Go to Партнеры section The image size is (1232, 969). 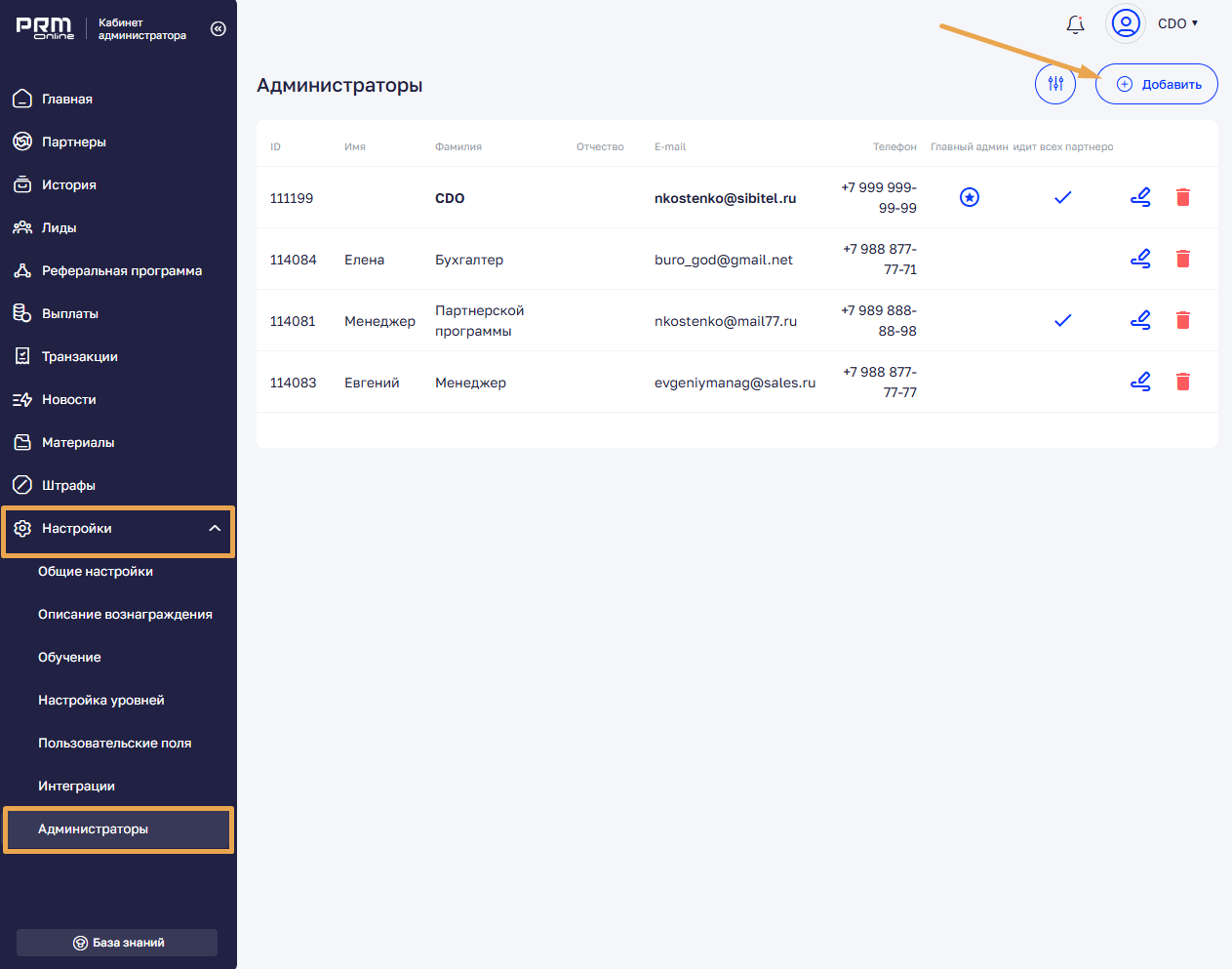click(73, 142)
